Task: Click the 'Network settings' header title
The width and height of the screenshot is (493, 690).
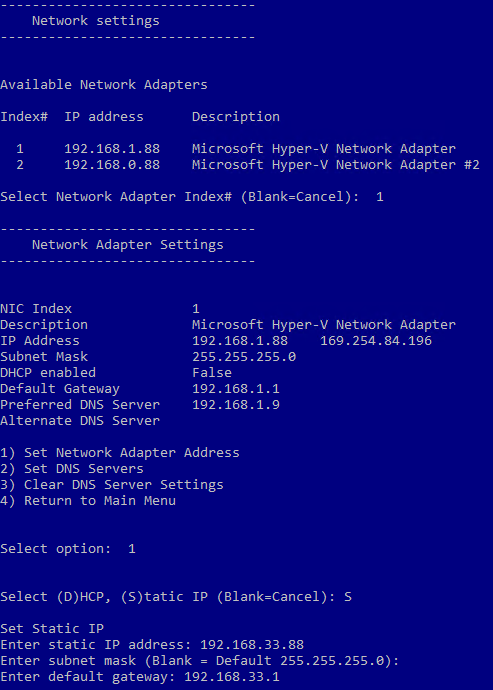Action: tap(96, 21)
